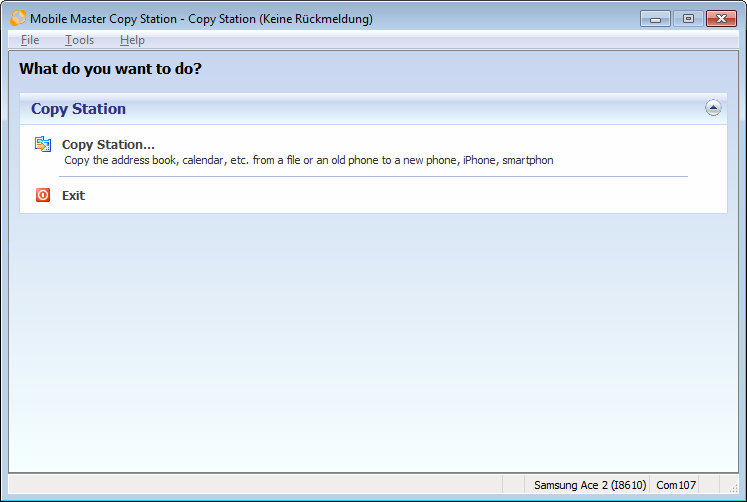747x502 pixels.
Task: Open the Help menu
Action: tap(132, 40)
